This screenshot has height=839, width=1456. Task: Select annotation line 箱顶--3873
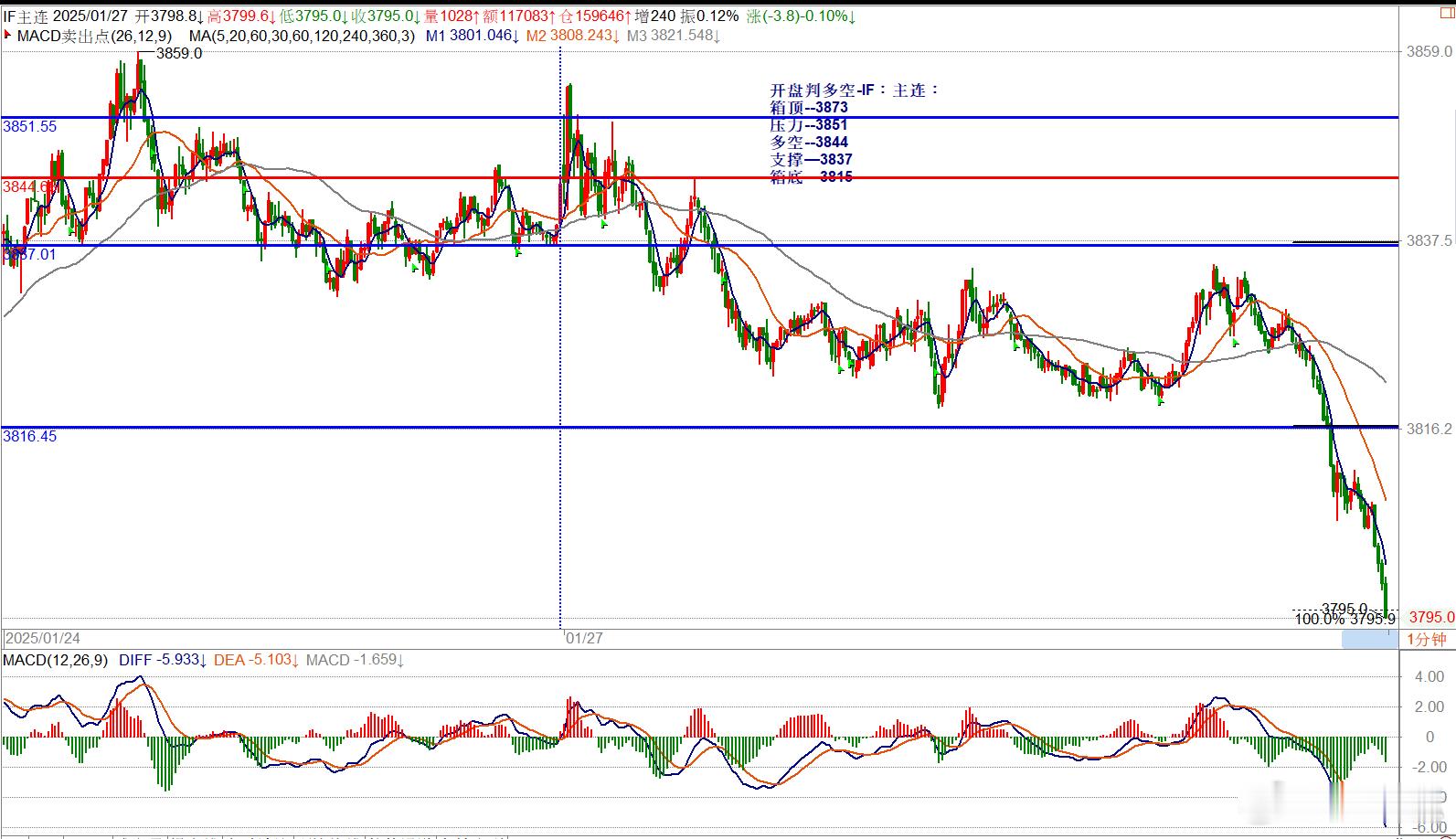point(809,108)
